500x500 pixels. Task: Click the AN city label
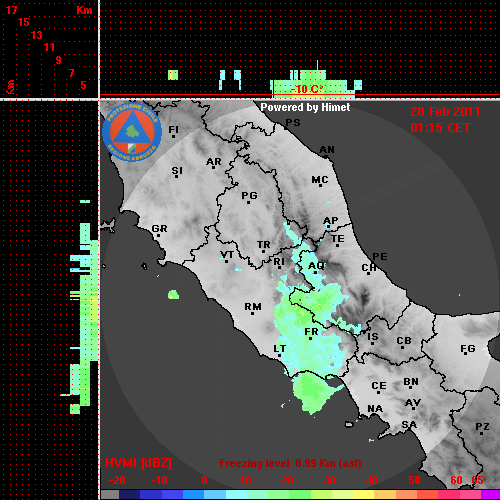point(327,150)
